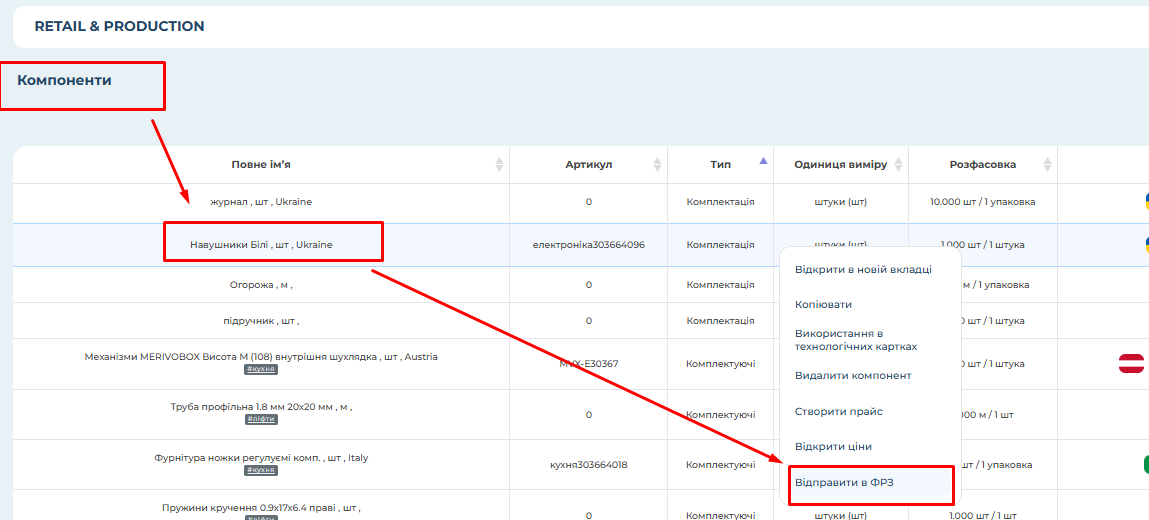Select the 'Навушники Білі' component row
Screen dimensions: 1149x520
261,244
